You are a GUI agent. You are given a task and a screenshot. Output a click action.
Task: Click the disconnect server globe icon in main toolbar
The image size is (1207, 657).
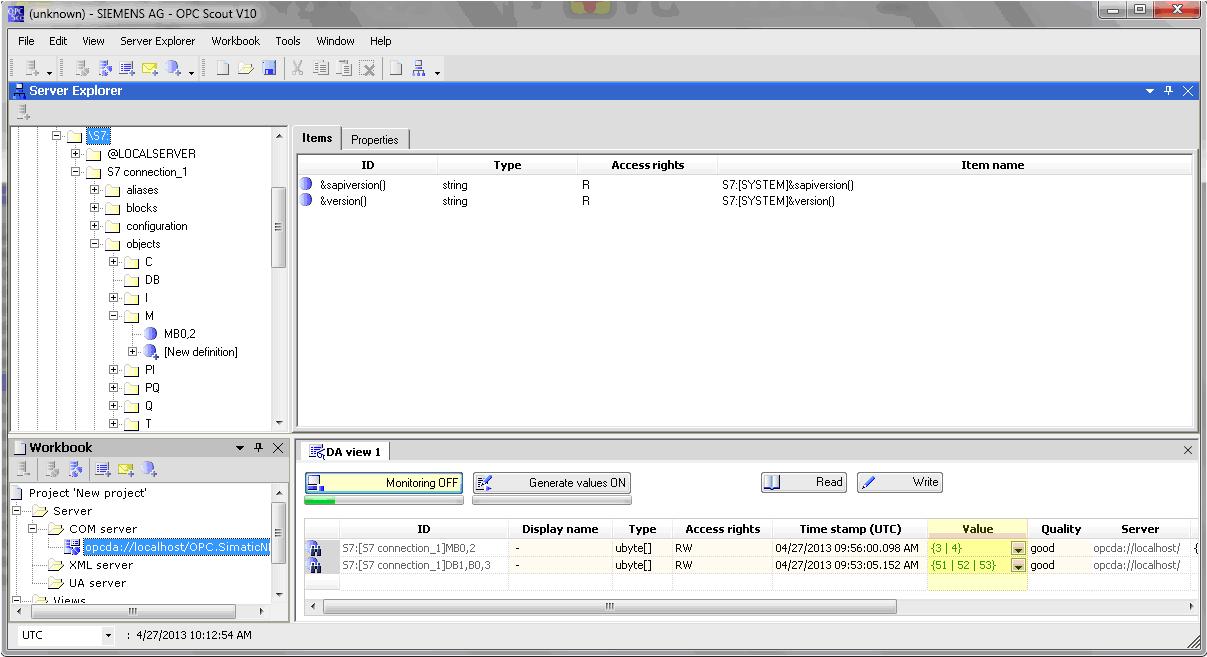click(x=105, y=69)
